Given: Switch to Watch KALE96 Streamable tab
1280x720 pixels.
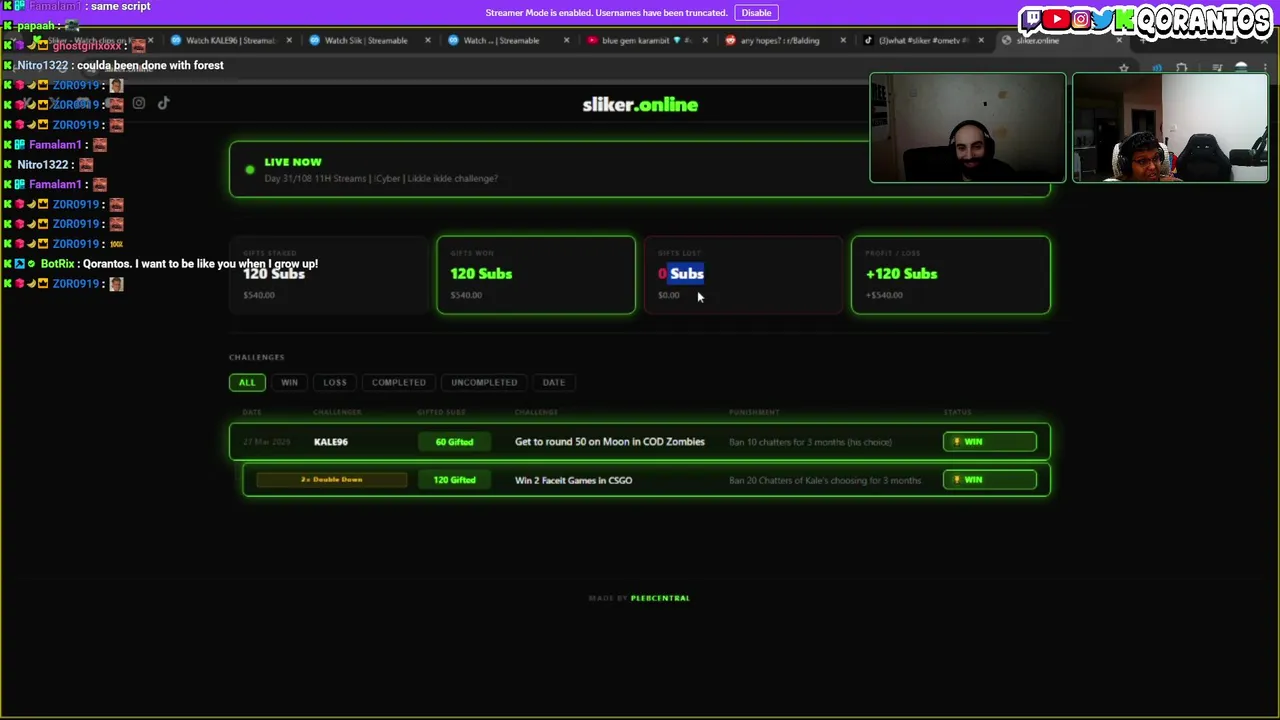Looking at the screenshot, I should click(x=230, y=40).
